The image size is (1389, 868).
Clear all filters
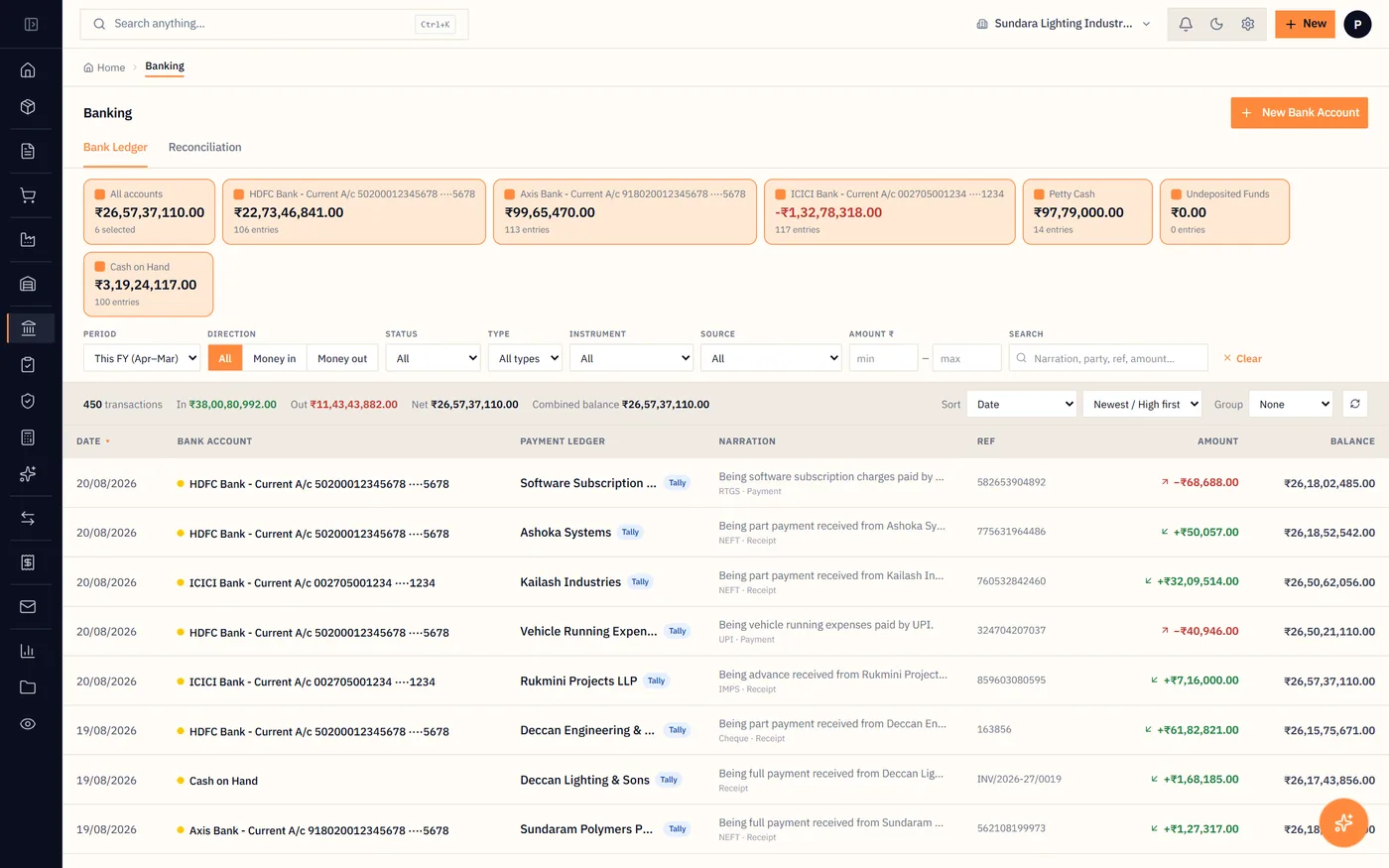coord(1243,358)
